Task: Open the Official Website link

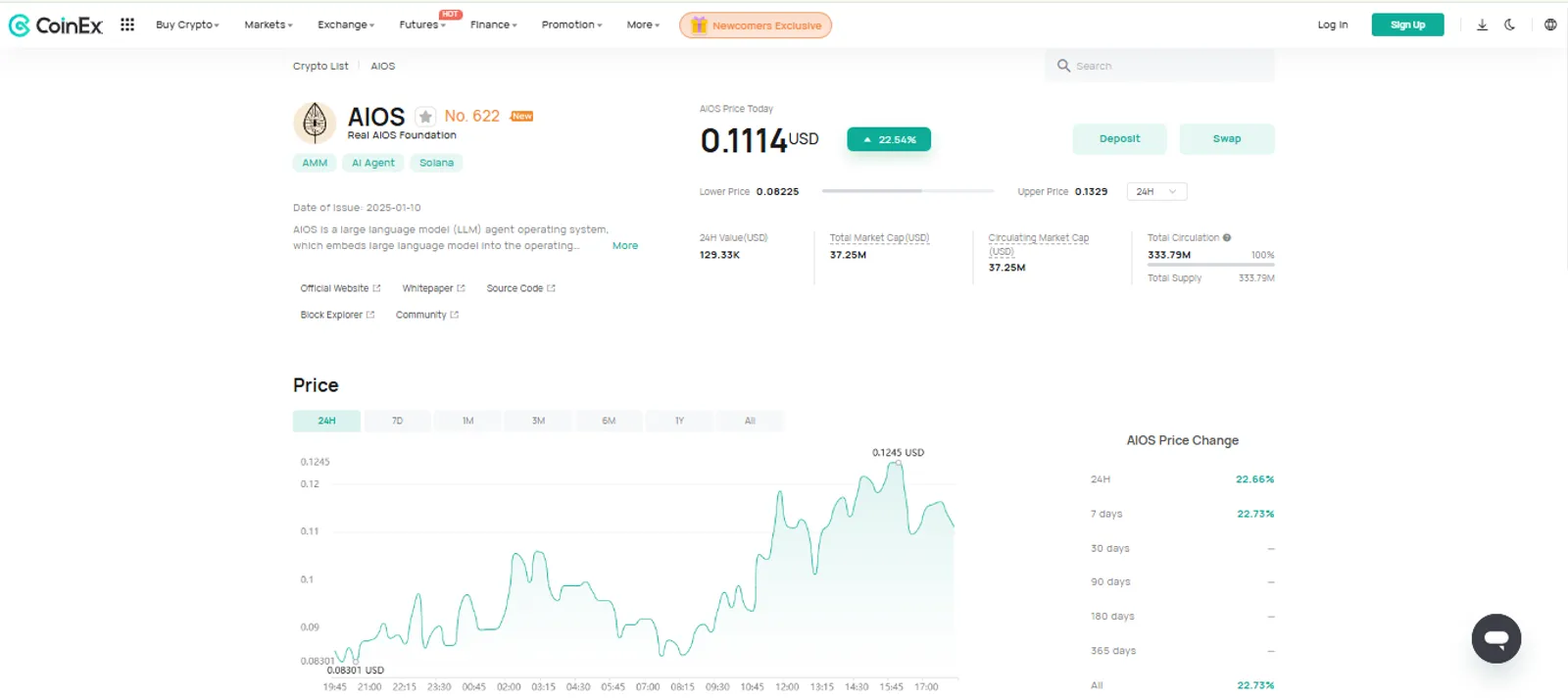Action: (340, 288)
